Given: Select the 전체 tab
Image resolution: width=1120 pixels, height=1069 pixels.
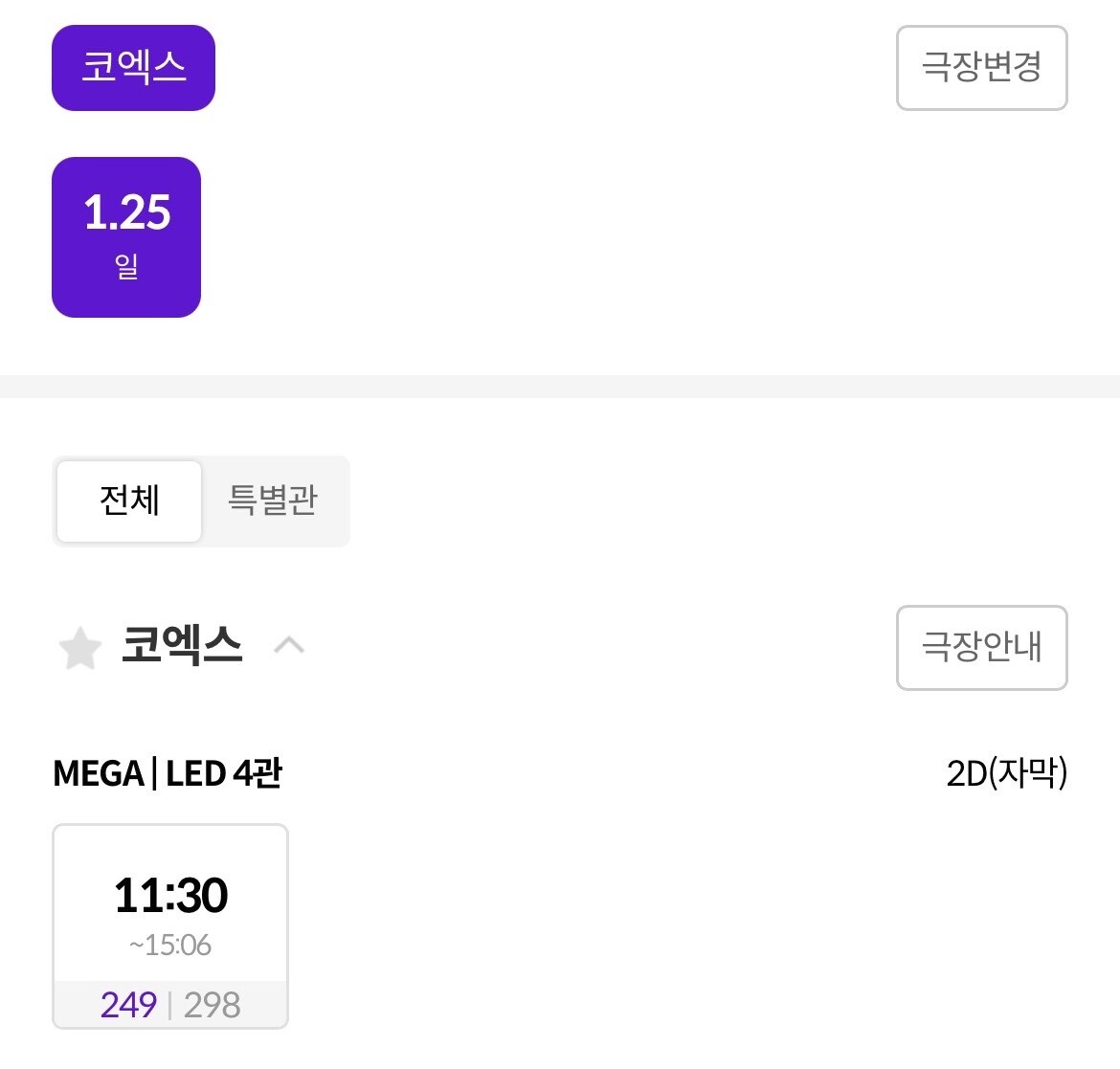Looking at the screenshot, I should 129,501.
